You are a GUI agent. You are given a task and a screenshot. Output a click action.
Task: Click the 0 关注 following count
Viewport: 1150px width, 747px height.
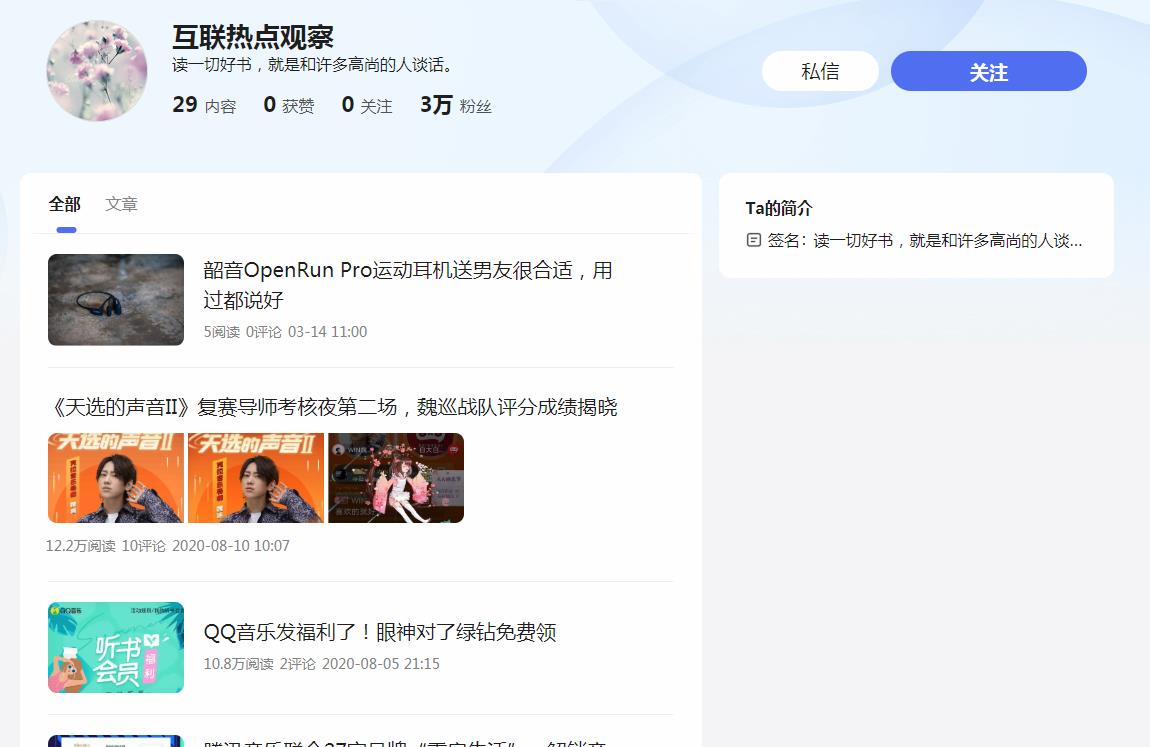[x=367, y=105]
